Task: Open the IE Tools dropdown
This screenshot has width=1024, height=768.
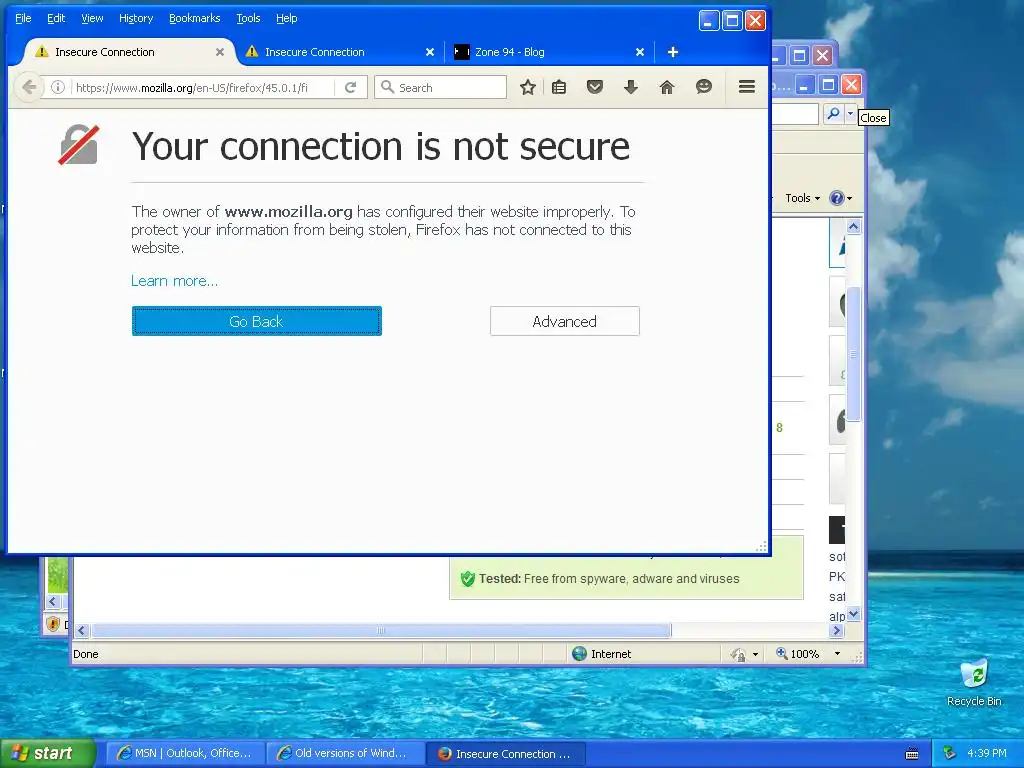Action: (802, 198)
